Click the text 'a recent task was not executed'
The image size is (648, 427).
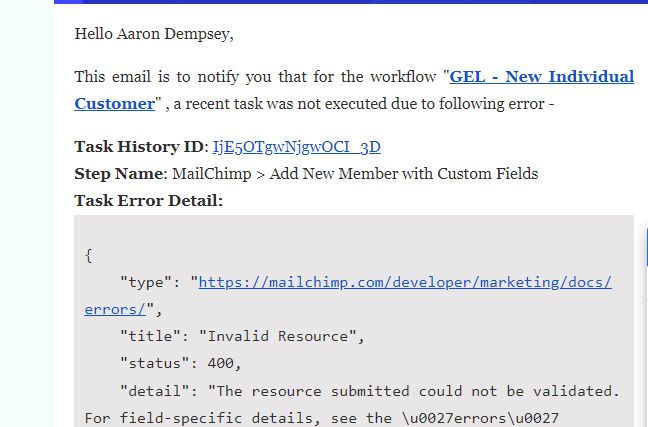pos(281,104)
